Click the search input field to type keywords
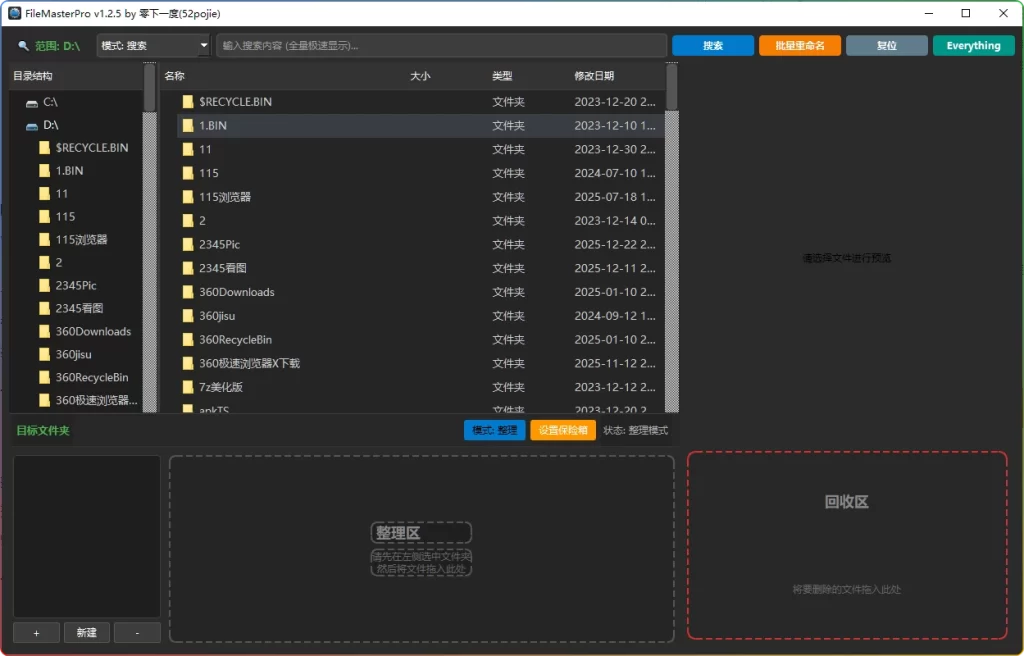 point(440,45)
